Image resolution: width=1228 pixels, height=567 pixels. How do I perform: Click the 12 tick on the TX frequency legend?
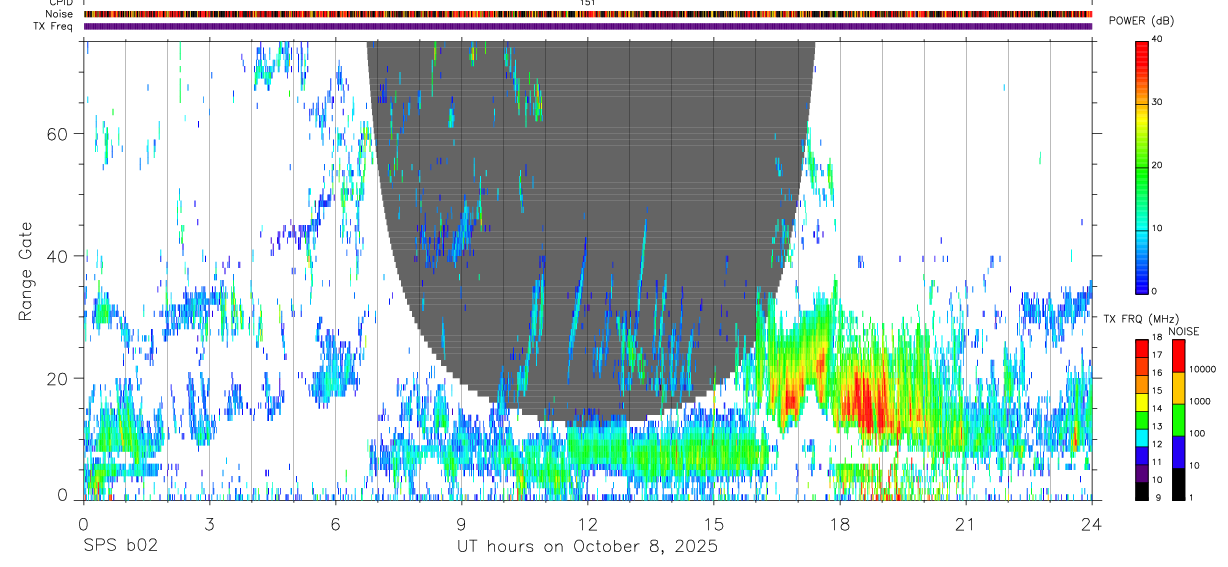1156,444
